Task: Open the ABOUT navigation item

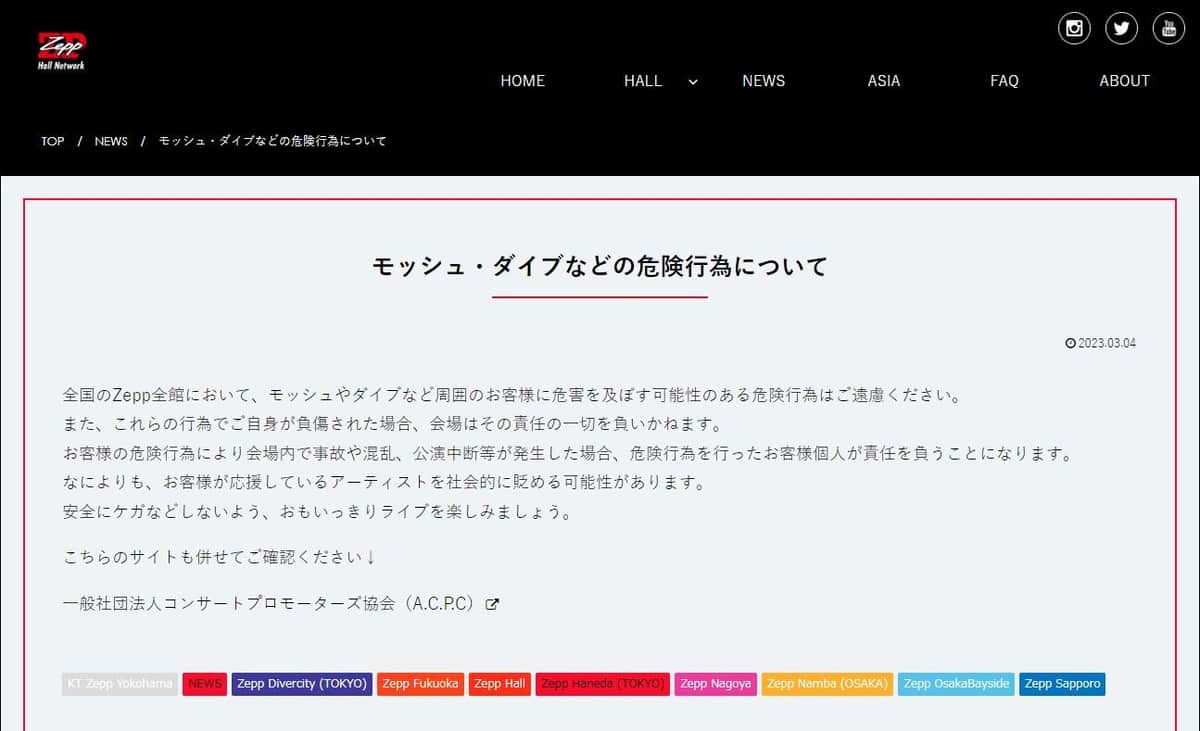Action: click(1124, 81)
